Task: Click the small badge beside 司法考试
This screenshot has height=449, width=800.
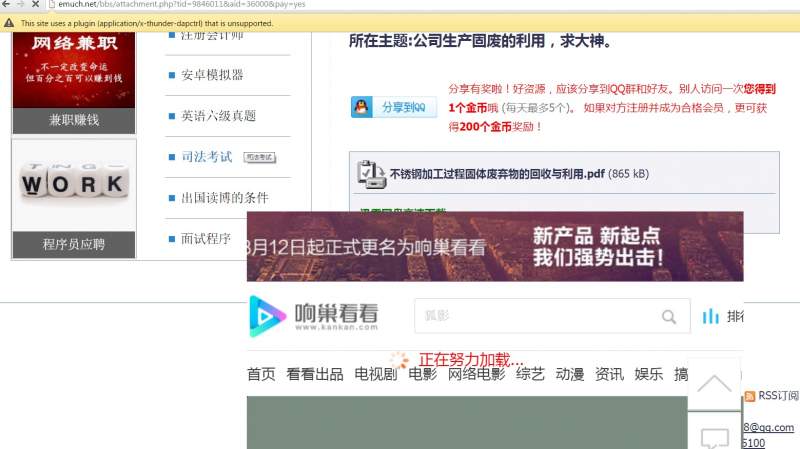Action: (259, 157)
